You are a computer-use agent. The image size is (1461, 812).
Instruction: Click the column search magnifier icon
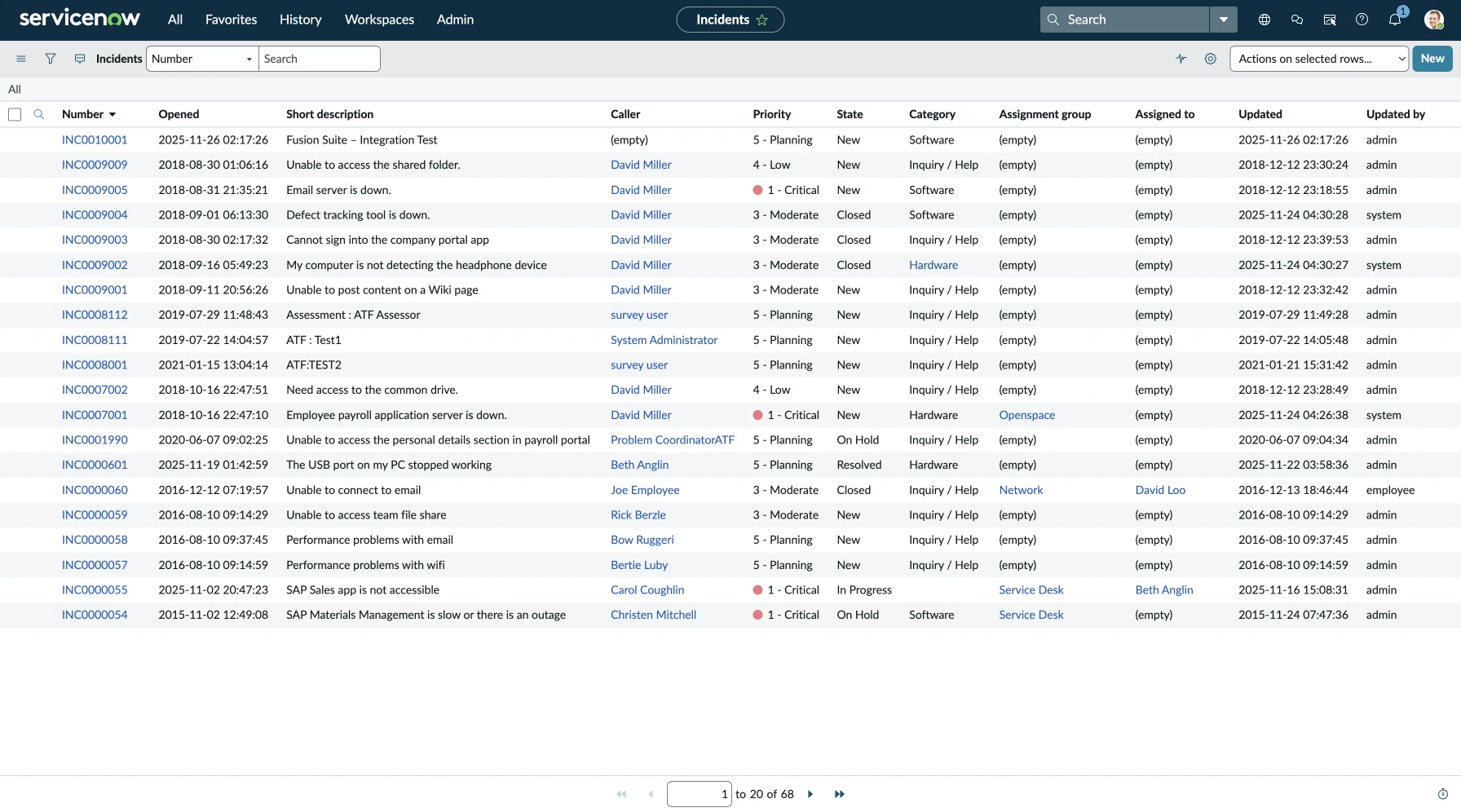click(x=39, y=114)
